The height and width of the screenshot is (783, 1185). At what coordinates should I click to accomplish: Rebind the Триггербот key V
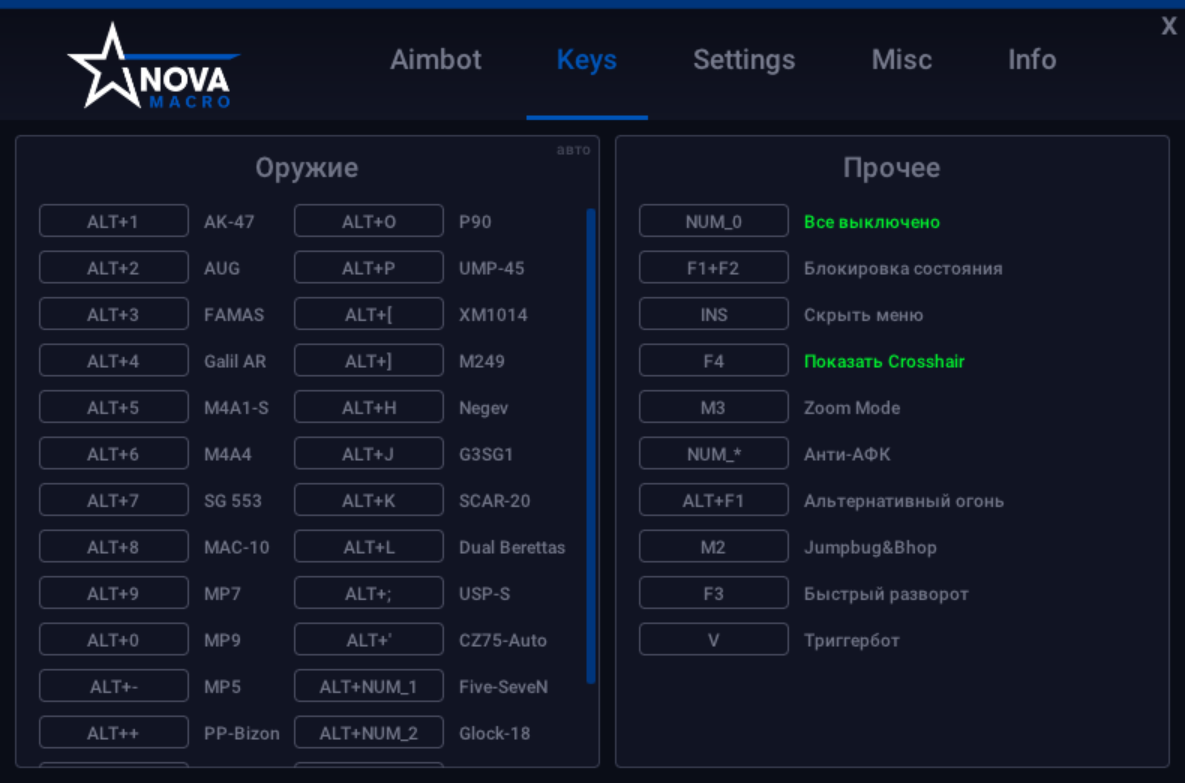point(713,639)
